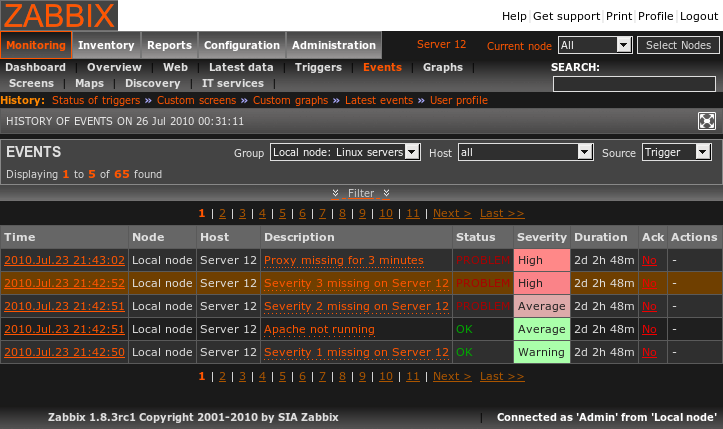Open the Source Trigger dropdown

click(676, 152)
